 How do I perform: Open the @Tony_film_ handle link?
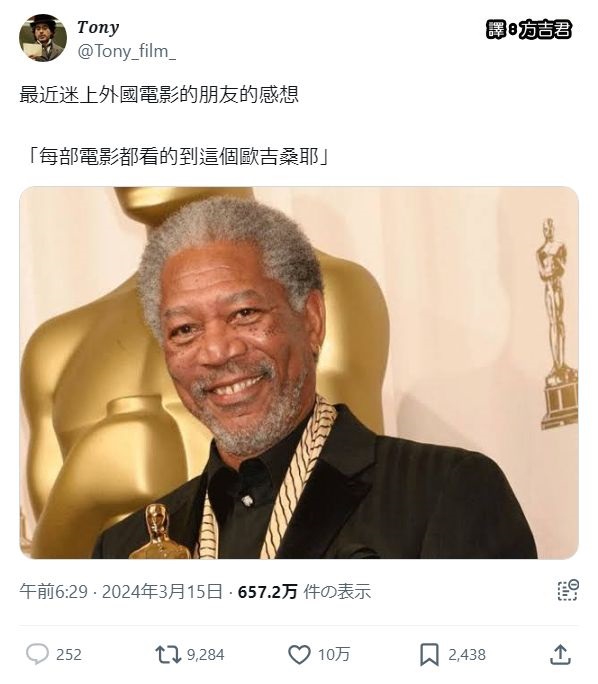(126, 51)
